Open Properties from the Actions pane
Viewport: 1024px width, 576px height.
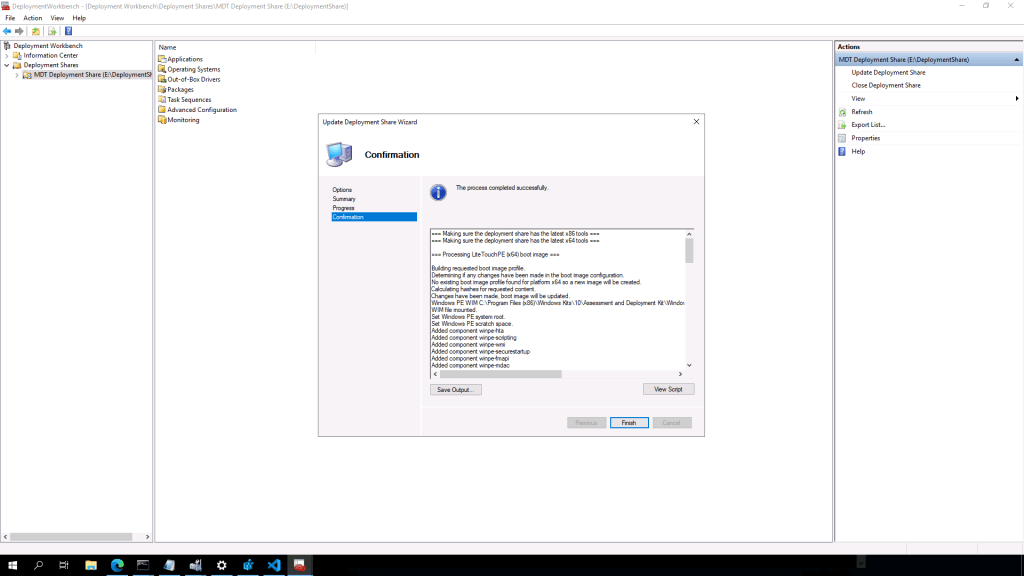pyautogui.click(x=865, y=138)
